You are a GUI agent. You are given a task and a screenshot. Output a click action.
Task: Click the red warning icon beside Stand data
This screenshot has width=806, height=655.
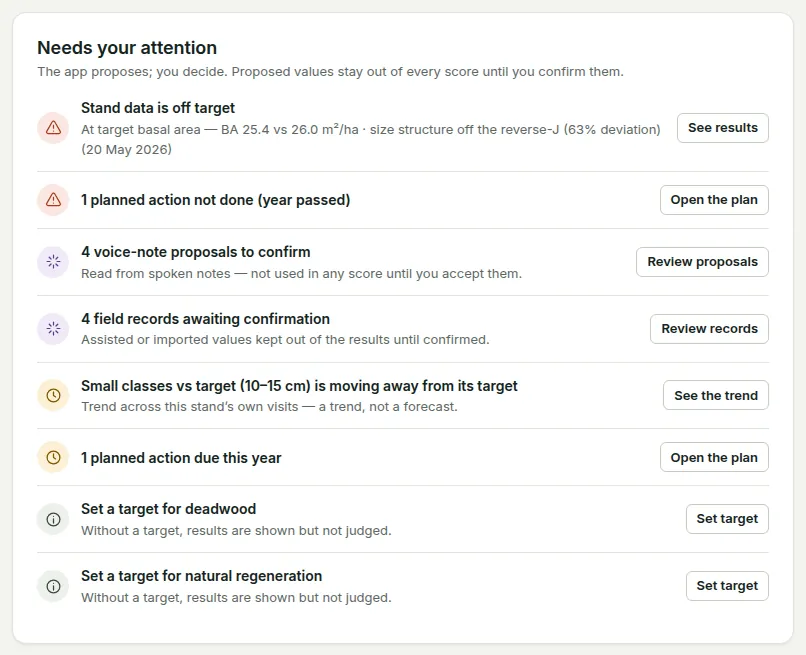[x=53, y=128]
